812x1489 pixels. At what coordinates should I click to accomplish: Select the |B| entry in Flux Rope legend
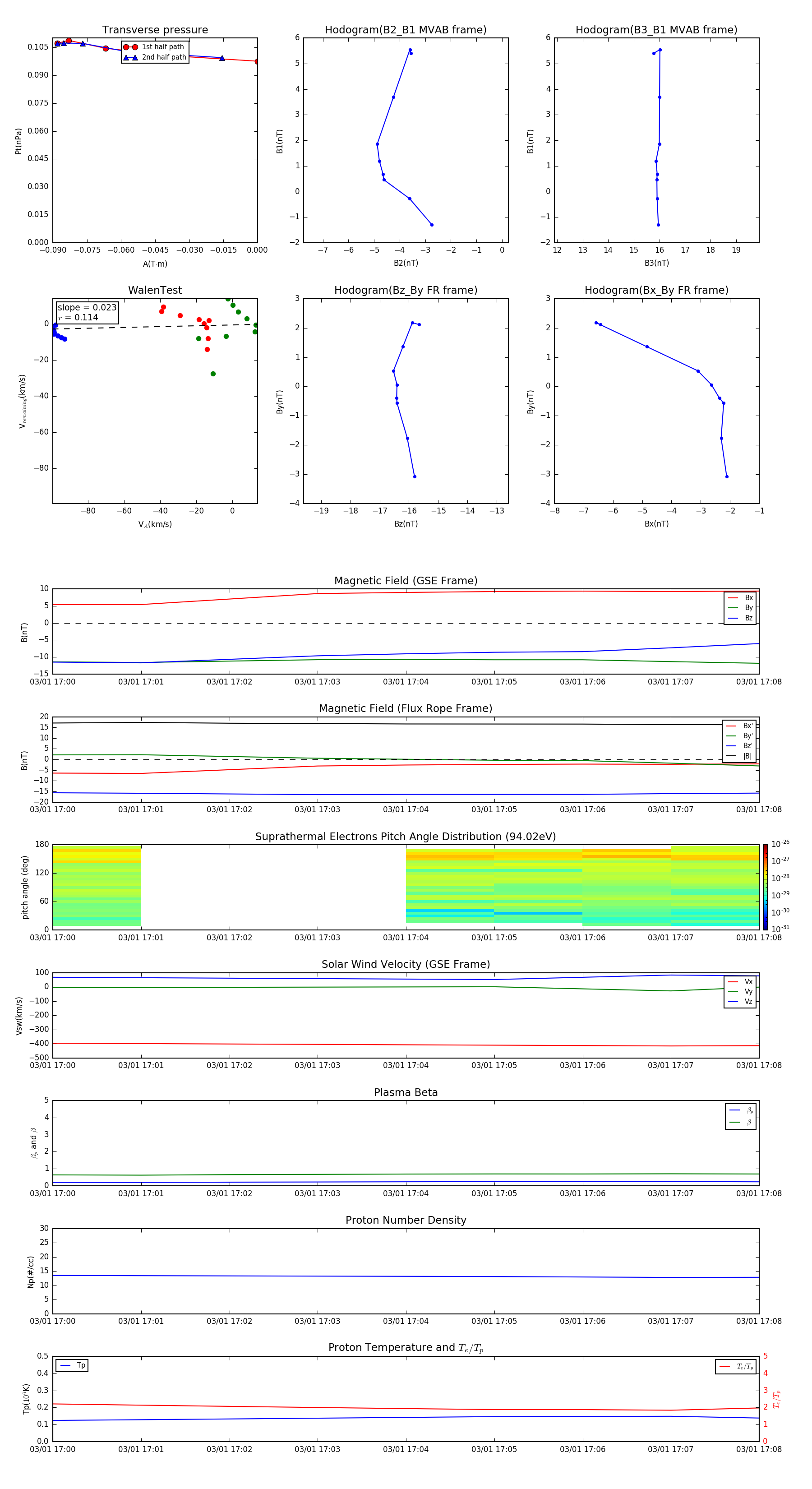[739, 756]
